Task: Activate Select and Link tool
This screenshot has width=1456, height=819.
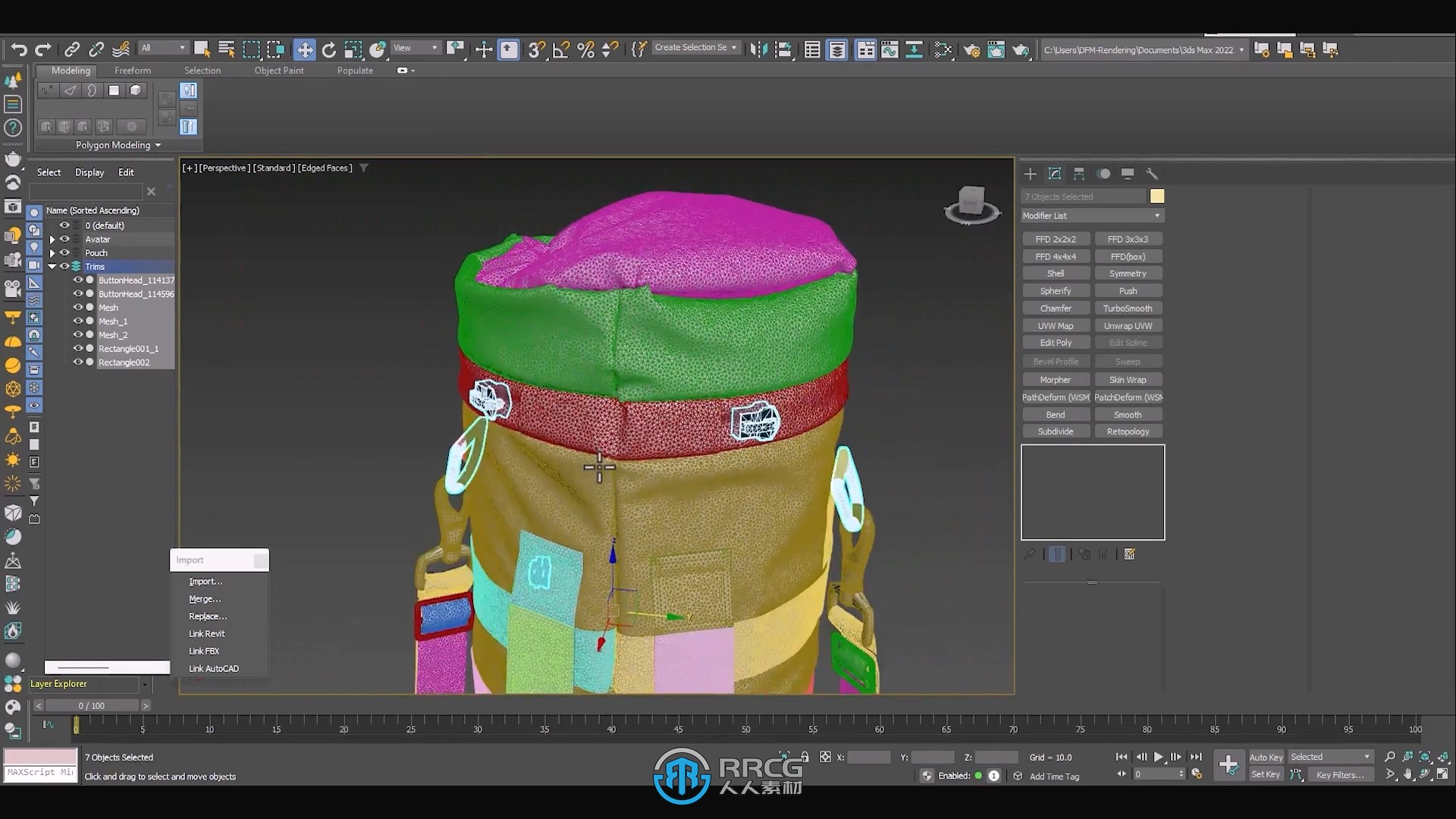Action: tap(72, 50)
